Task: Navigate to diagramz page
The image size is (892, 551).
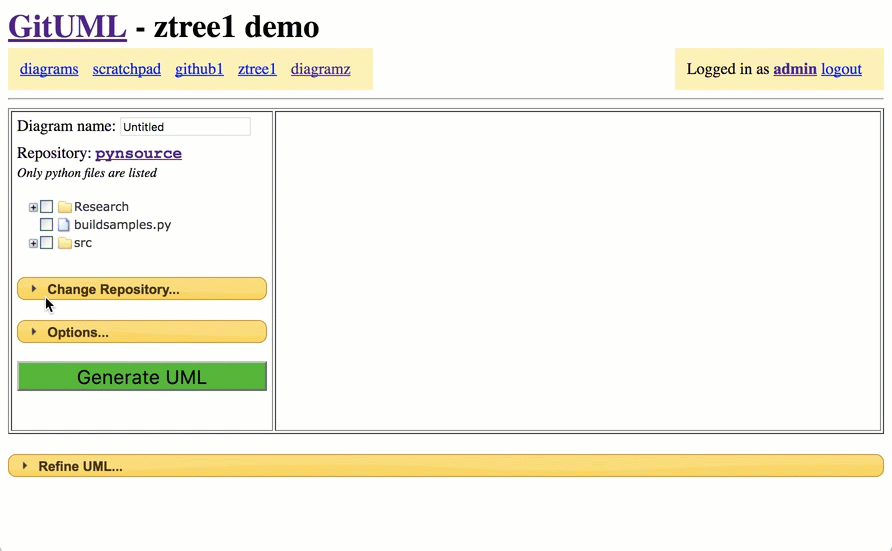Action: click(x=320, y=69)
